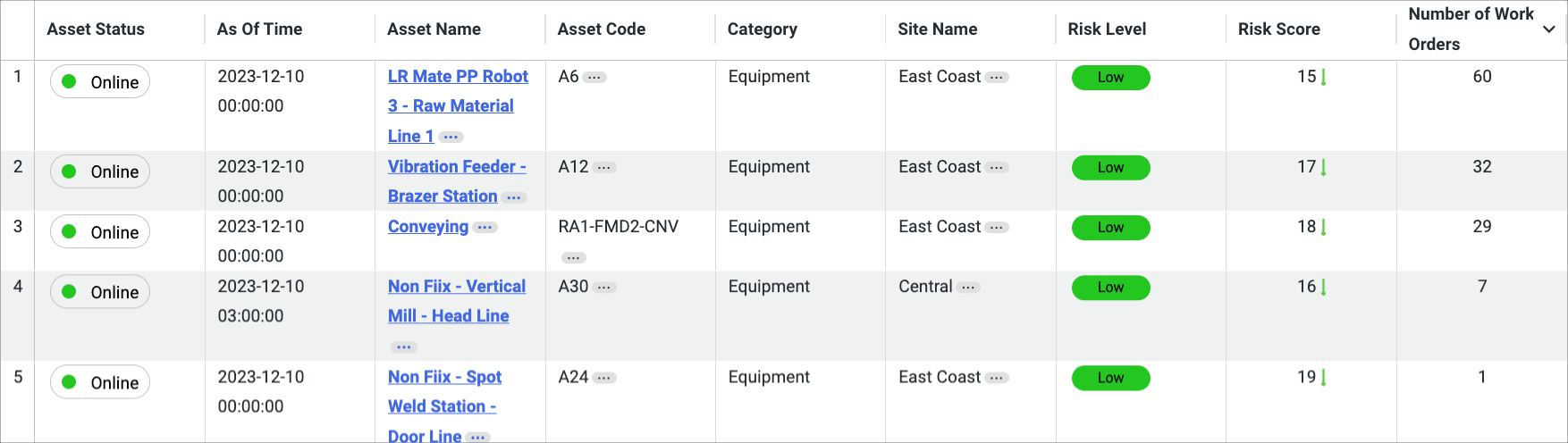Click the Online status badge in row 5
This screenshot has height=443, width=1568.
point(100,382)
